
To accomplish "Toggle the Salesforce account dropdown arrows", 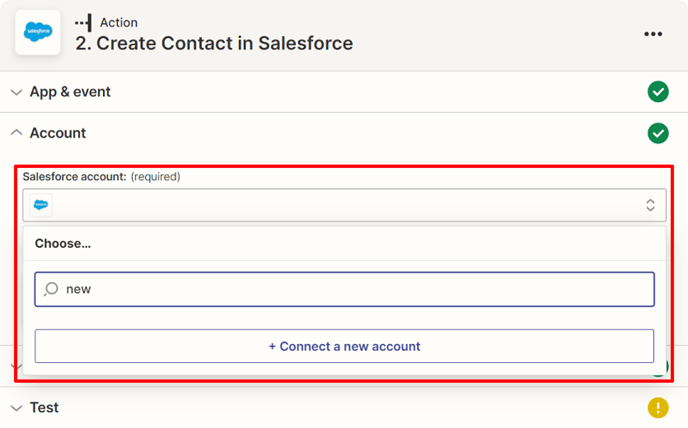I will [x=649, y=205].
